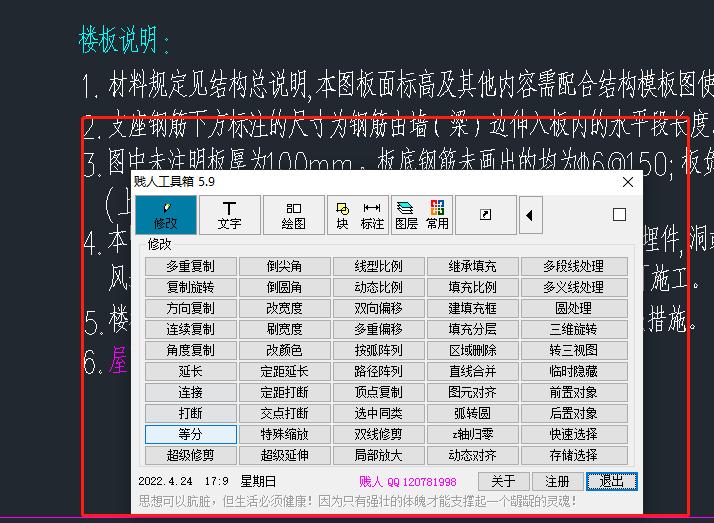Collapse the toolbar with left triangle arrow

[x=530, y=215]
